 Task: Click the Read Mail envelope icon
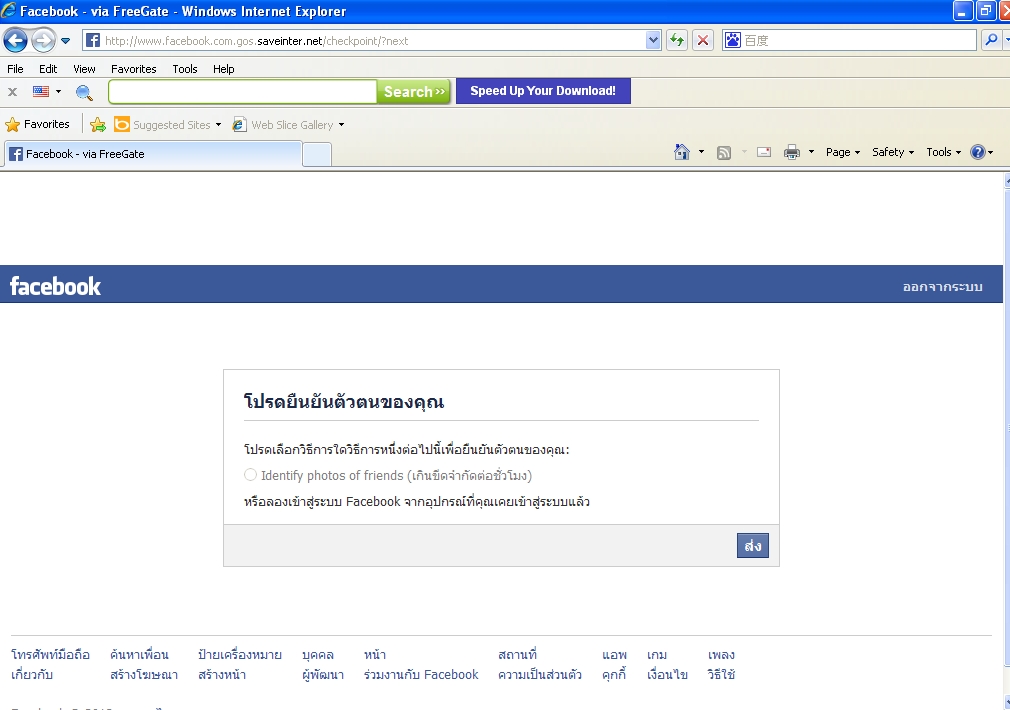coord(764,152)
